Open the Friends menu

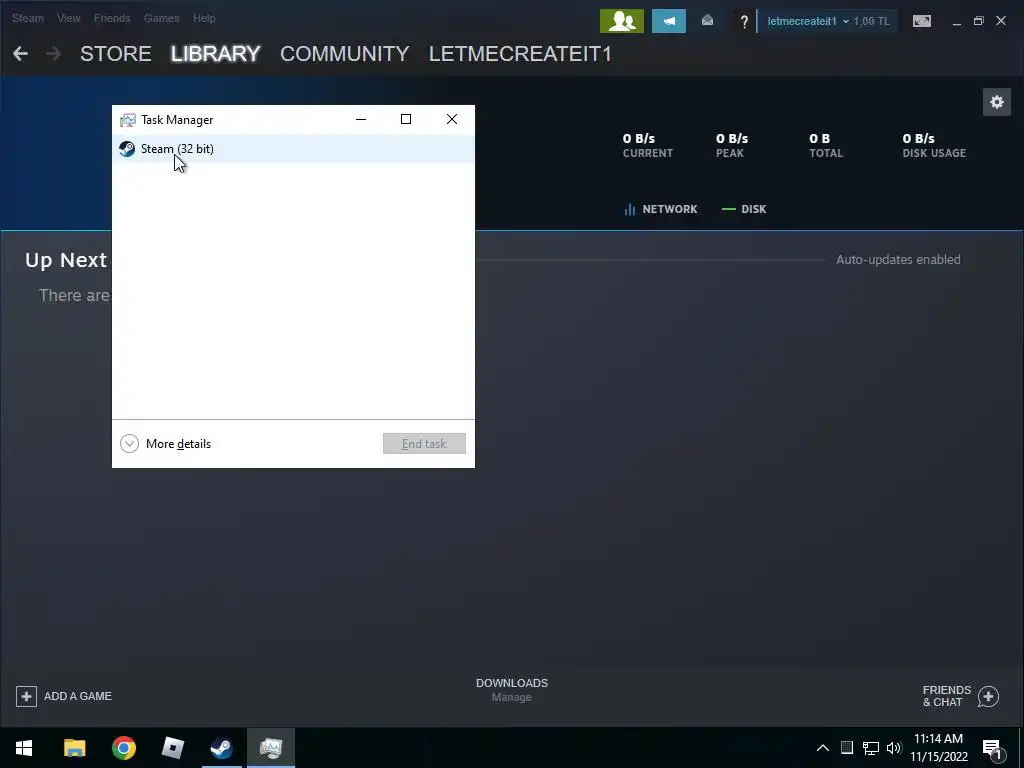[112, 18]
